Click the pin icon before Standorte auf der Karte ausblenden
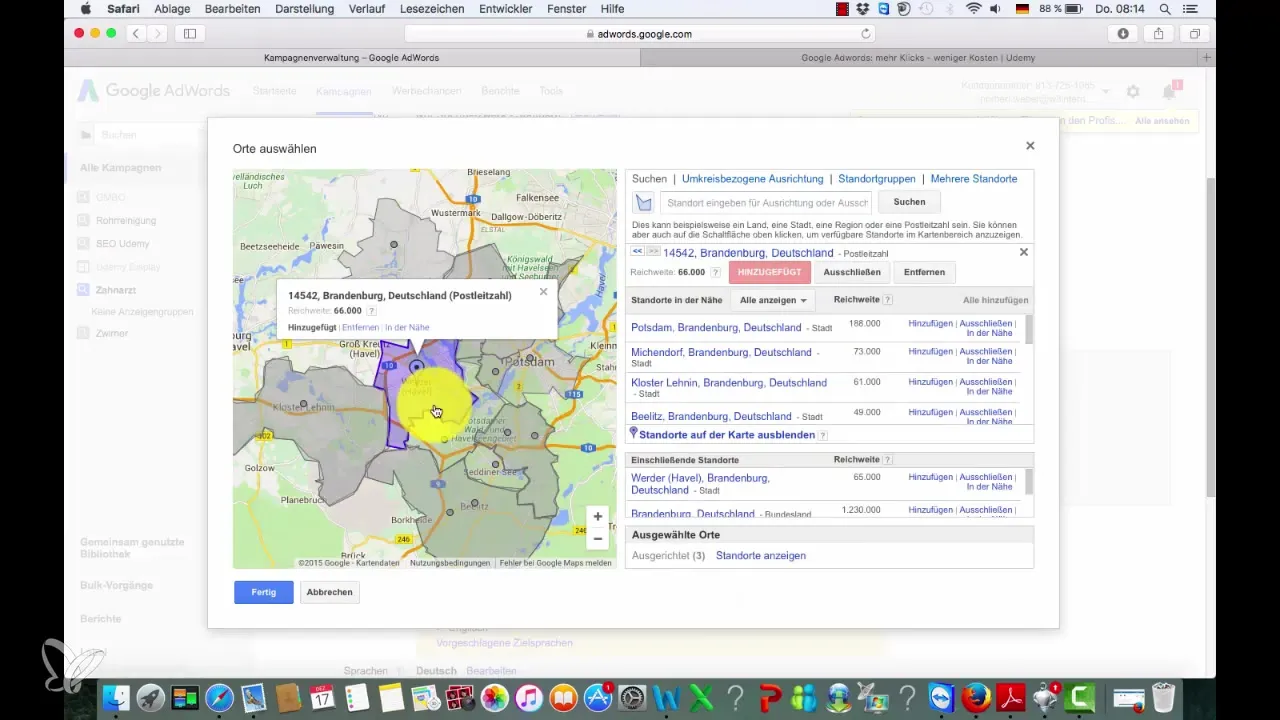Screen dimensions: 1280x720 633,434
